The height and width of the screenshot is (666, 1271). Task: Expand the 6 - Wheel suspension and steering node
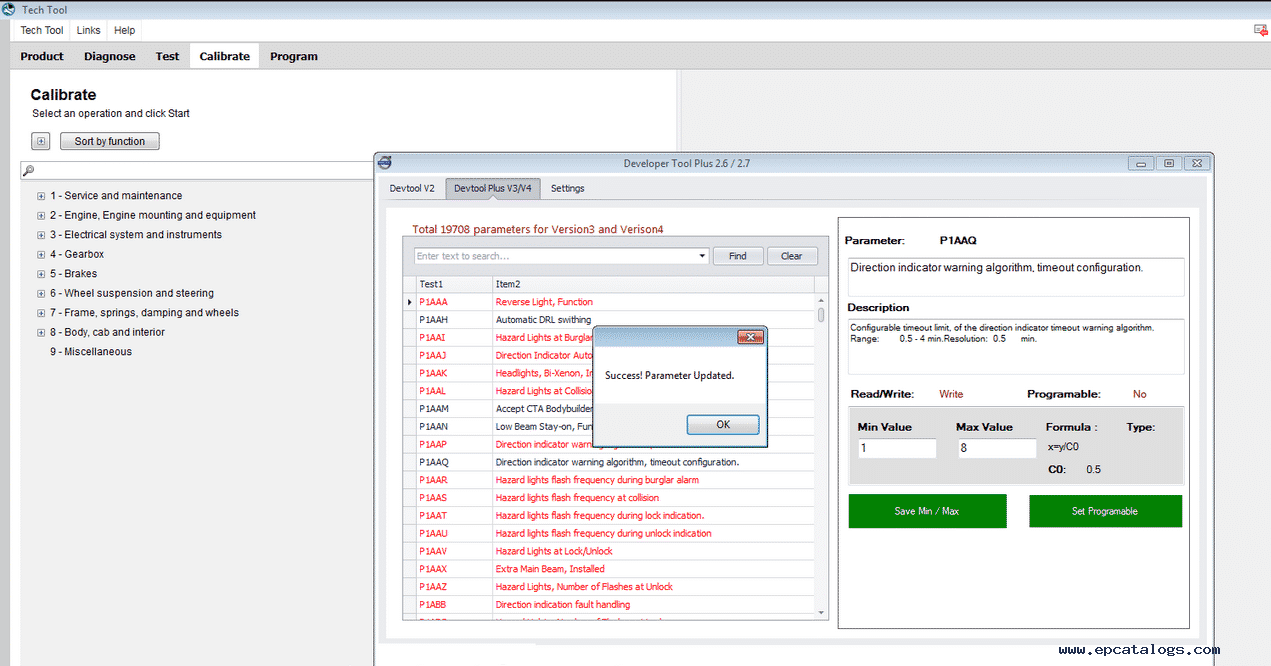[41, 293]
